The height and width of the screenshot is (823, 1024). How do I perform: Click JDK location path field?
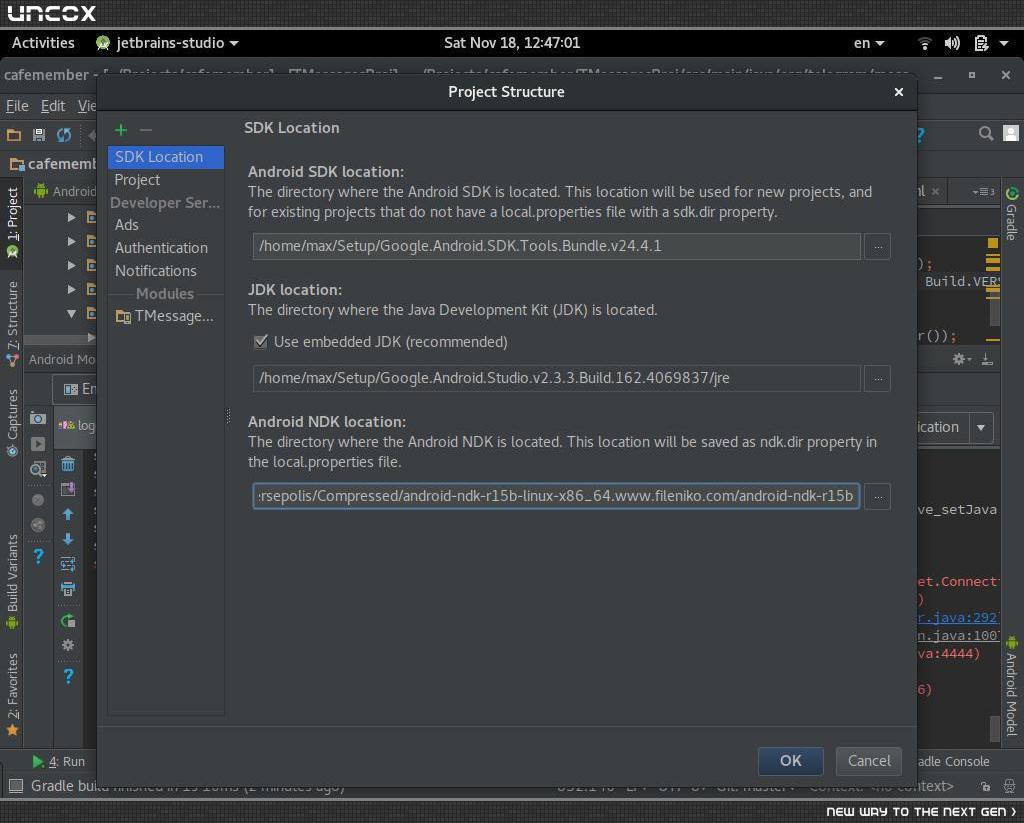click(556, 378)
